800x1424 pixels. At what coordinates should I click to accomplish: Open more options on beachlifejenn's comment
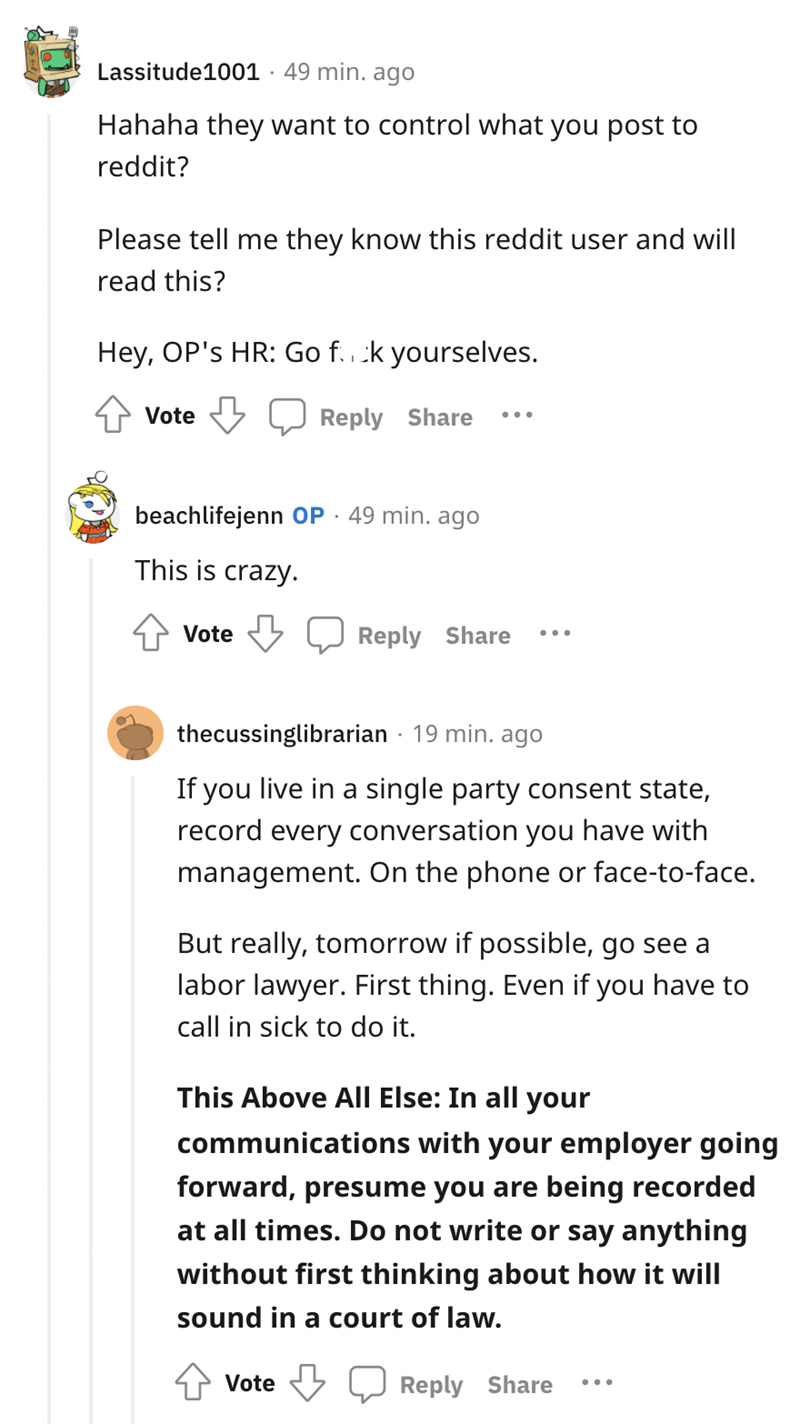(x=555, y=633)
